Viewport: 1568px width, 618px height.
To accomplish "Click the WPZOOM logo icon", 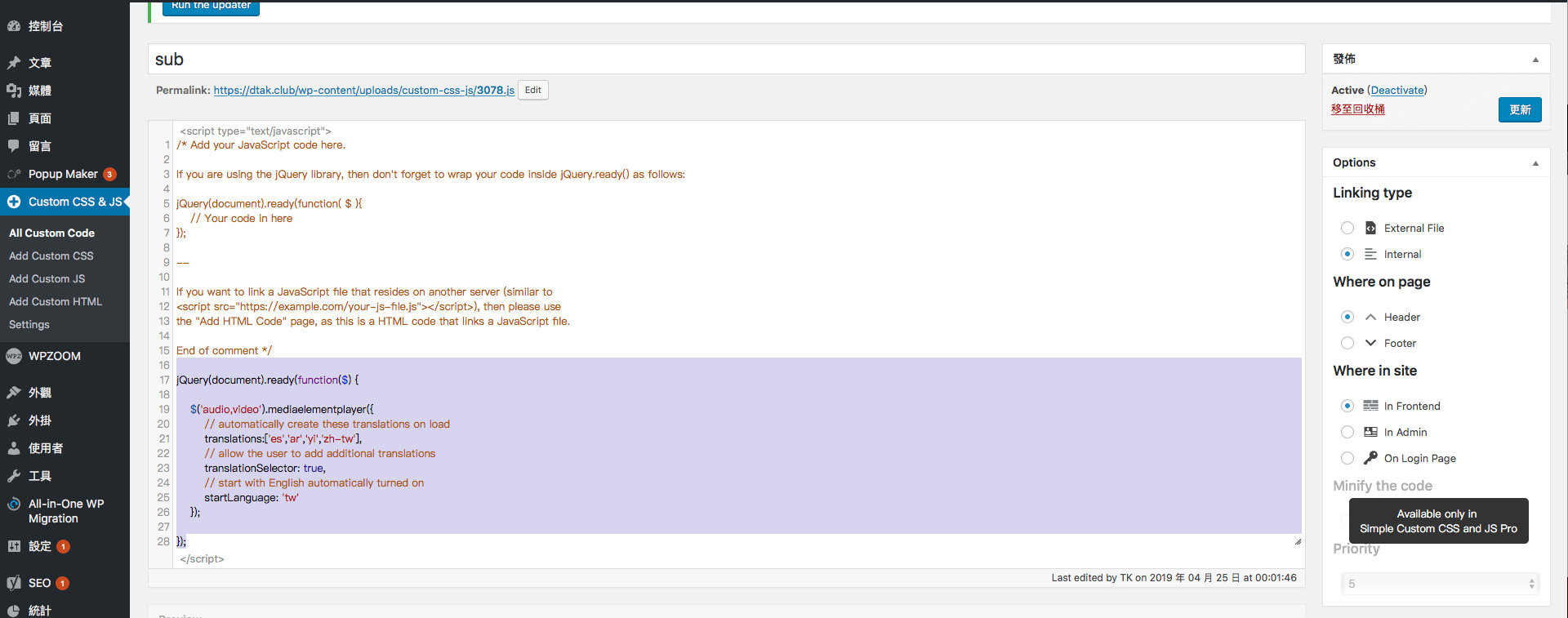I will click(x=14, y=356).
